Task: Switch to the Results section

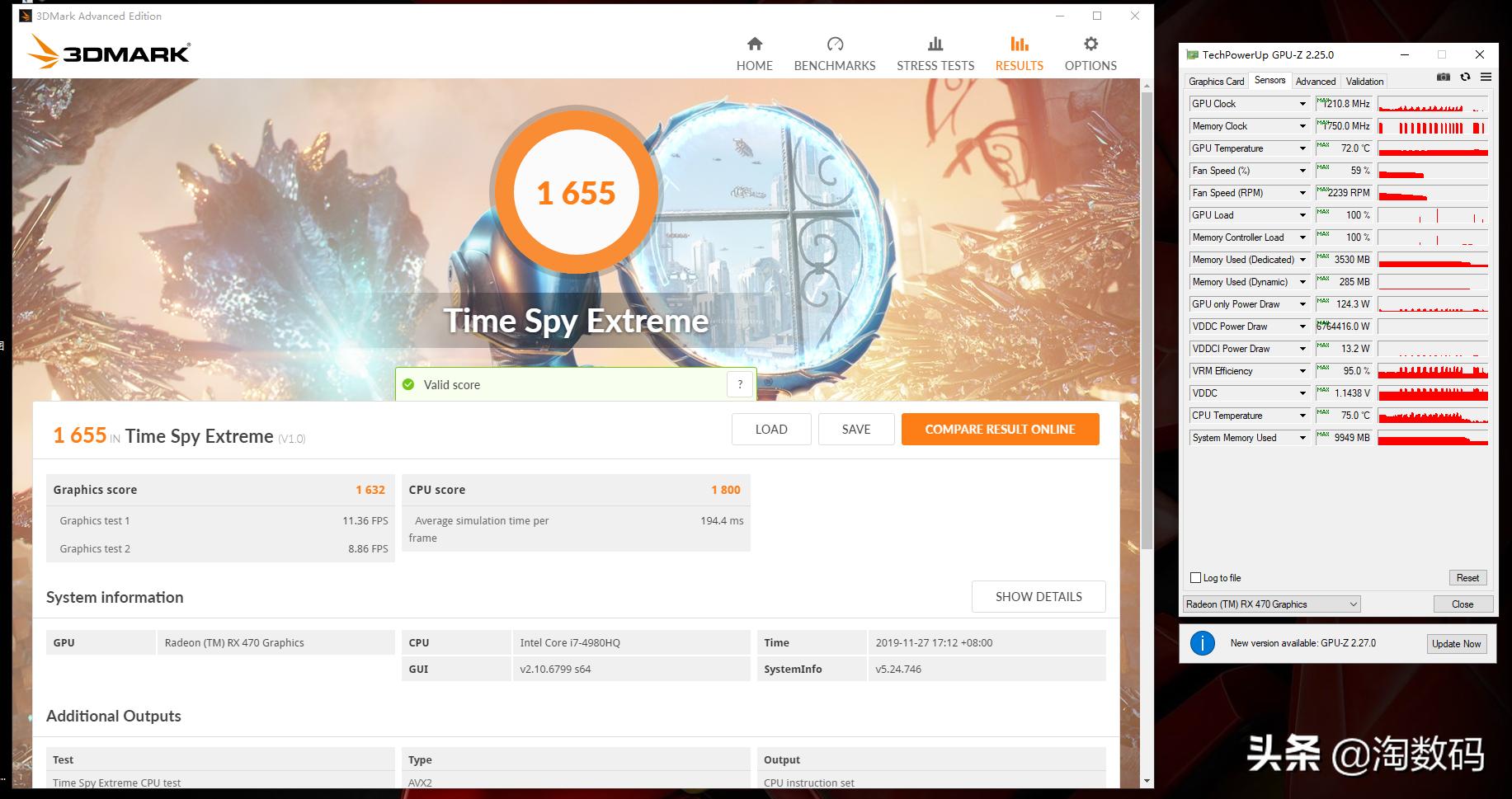Action: click(x=1019, y=54)
